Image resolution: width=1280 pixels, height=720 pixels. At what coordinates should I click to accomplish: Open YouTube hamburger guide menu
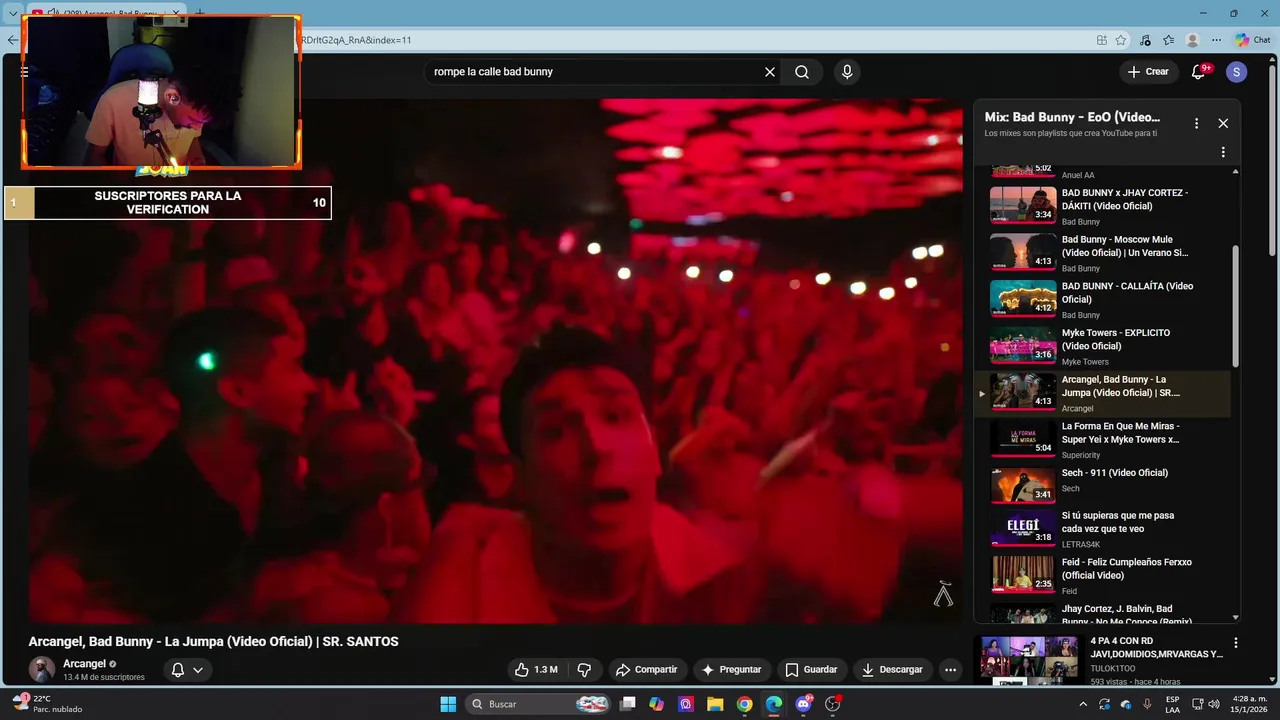pyautogui.click(x=24, y=72)
